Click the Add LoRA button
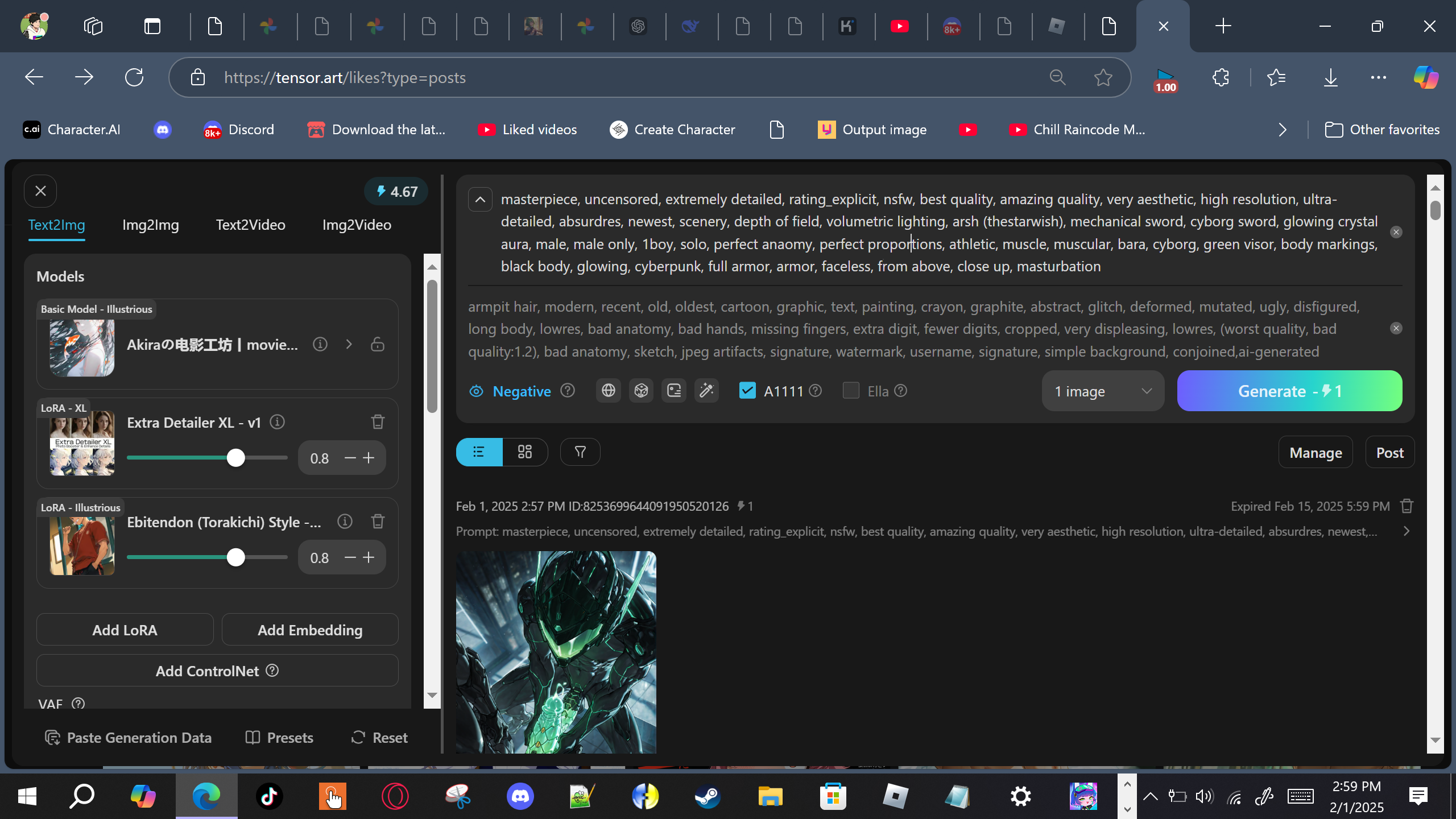This screenshot has height=819, width=1456. (x=125, y=630)
